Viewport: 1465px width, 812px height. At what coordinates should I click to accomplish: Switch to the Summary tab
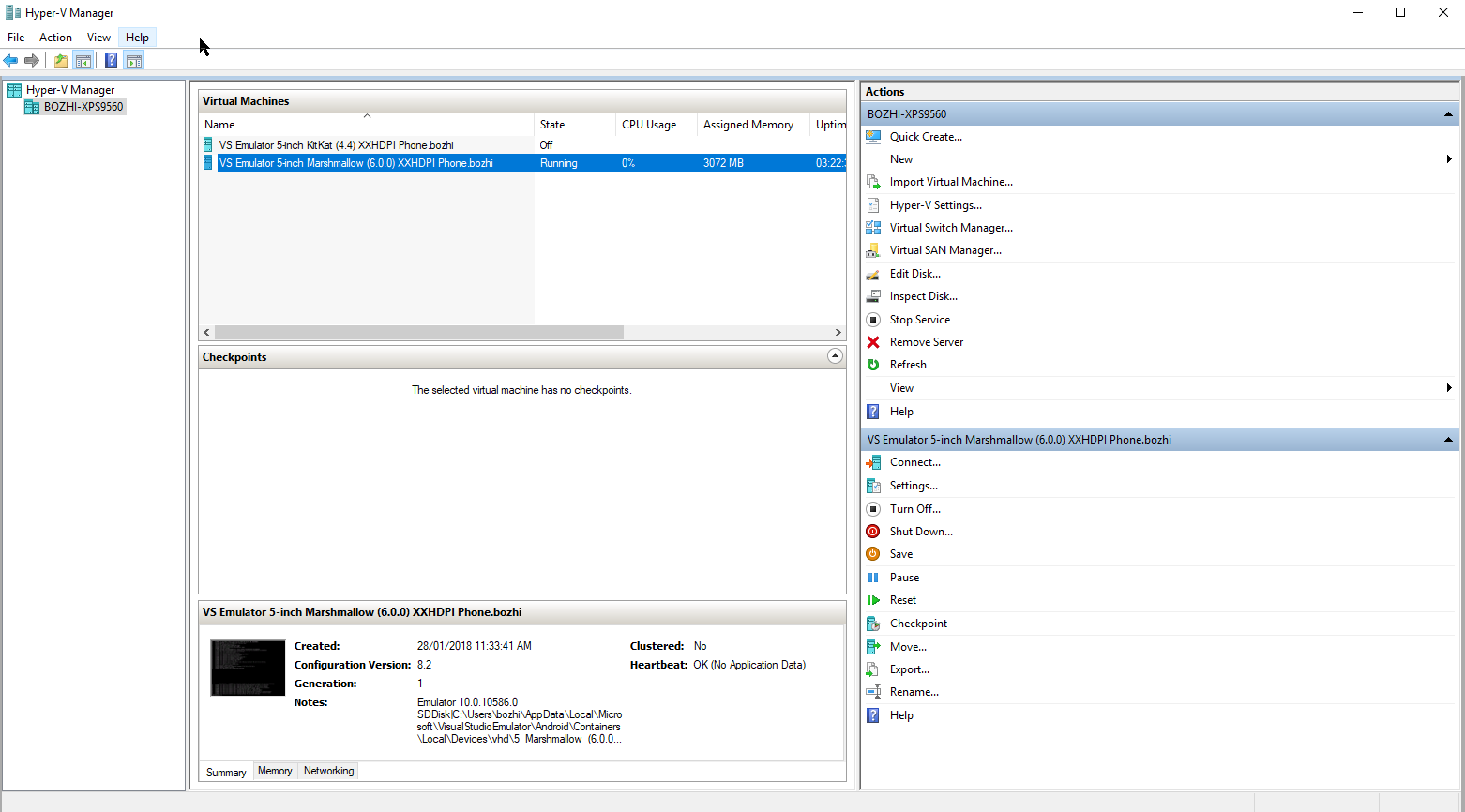[x=226, y=772]
